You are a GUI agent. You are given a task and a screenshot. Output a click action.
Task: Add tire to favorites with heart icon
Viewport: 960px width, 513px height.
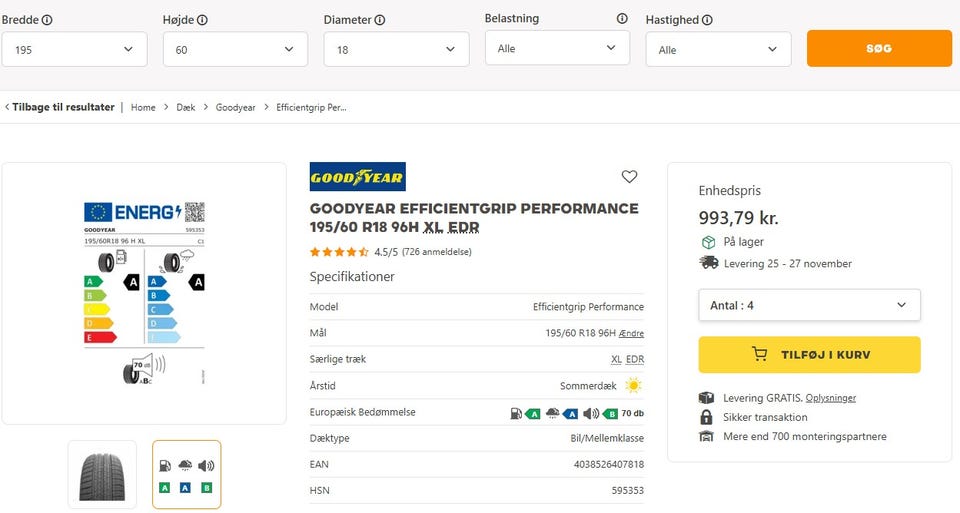tap(629, 177)
